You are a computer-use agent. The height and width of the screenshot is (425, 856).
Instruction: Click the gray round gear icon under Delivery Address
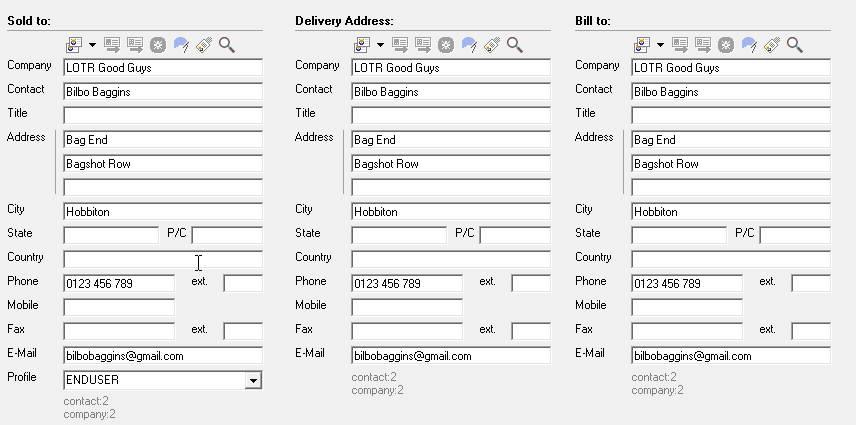(446, 45)
